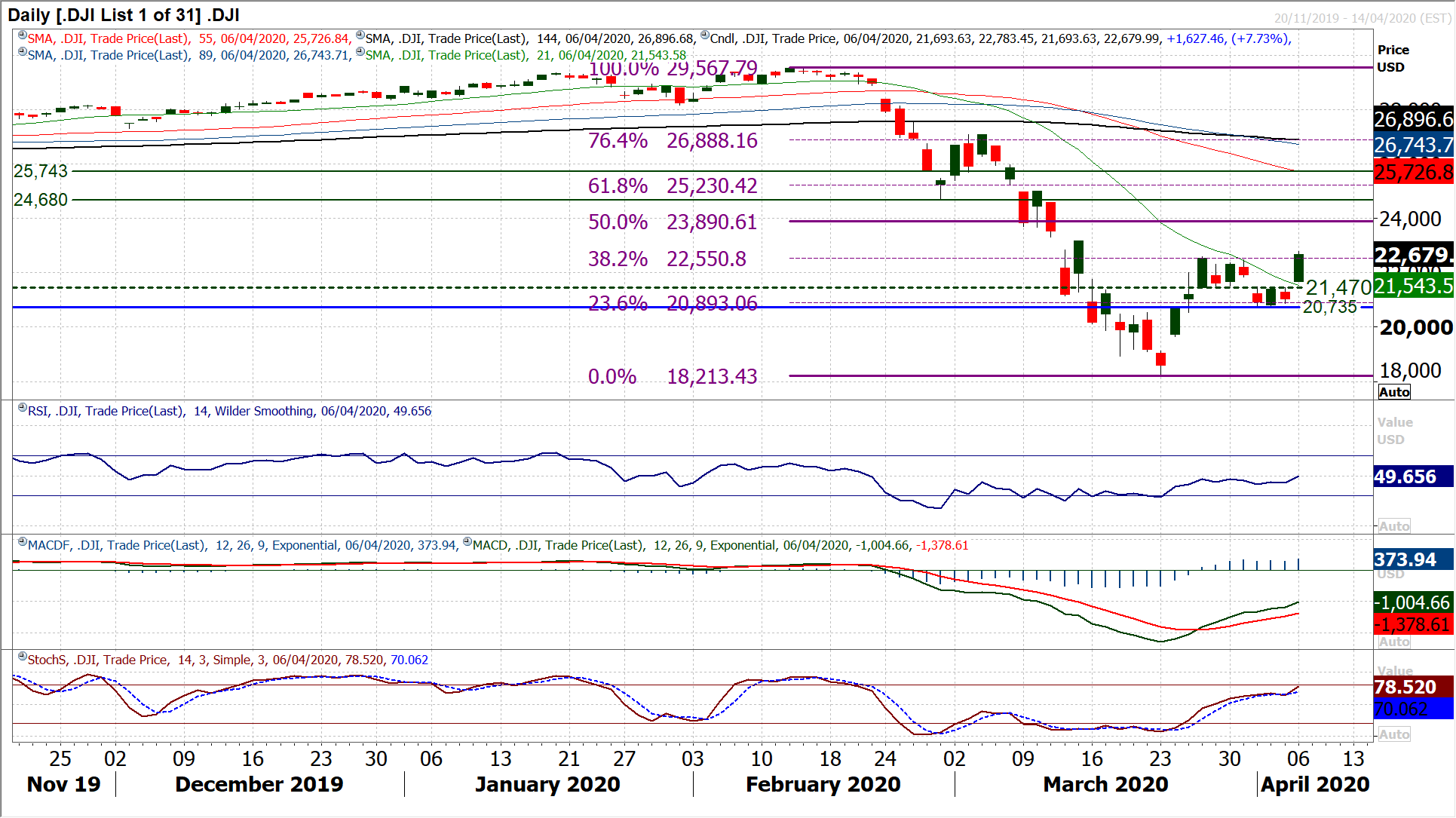Click the 23.6% 20,893.06 Fibonacci label
Image resolution: width=1456 pixels, height=818 pixels.
(x=673, y=302)
